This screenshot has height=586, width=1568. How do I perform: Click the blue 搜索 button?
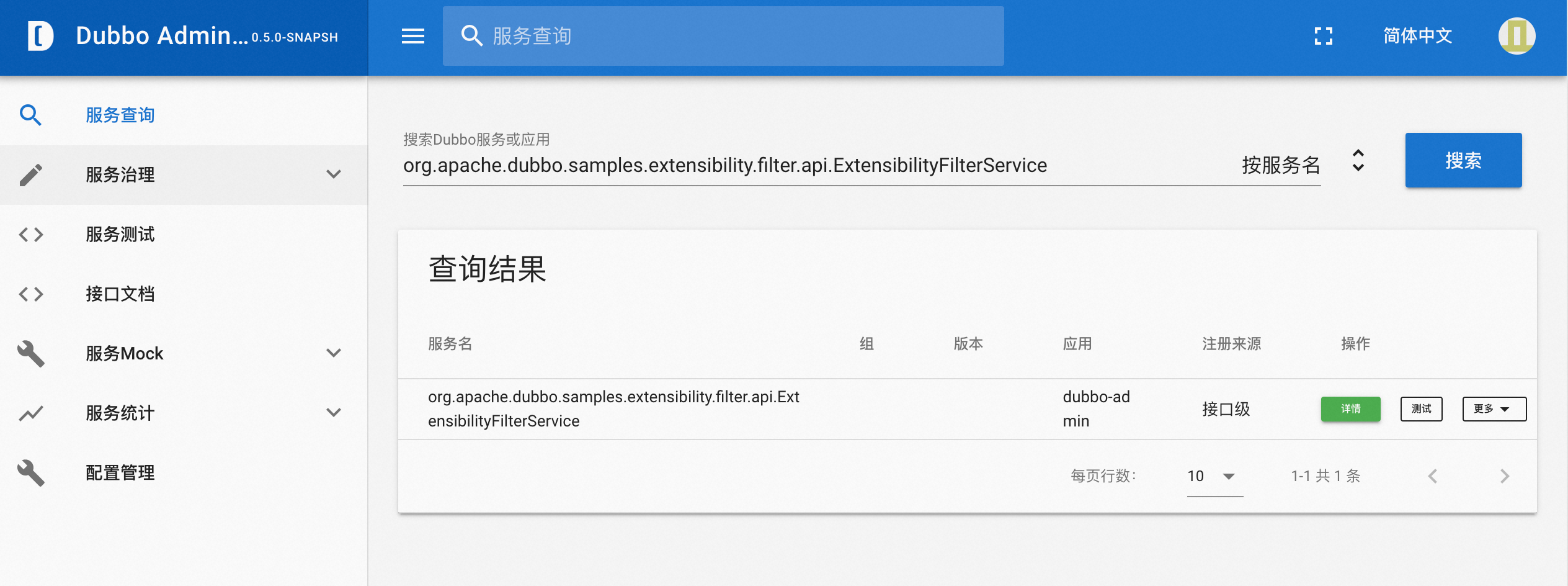point(1463,160)
